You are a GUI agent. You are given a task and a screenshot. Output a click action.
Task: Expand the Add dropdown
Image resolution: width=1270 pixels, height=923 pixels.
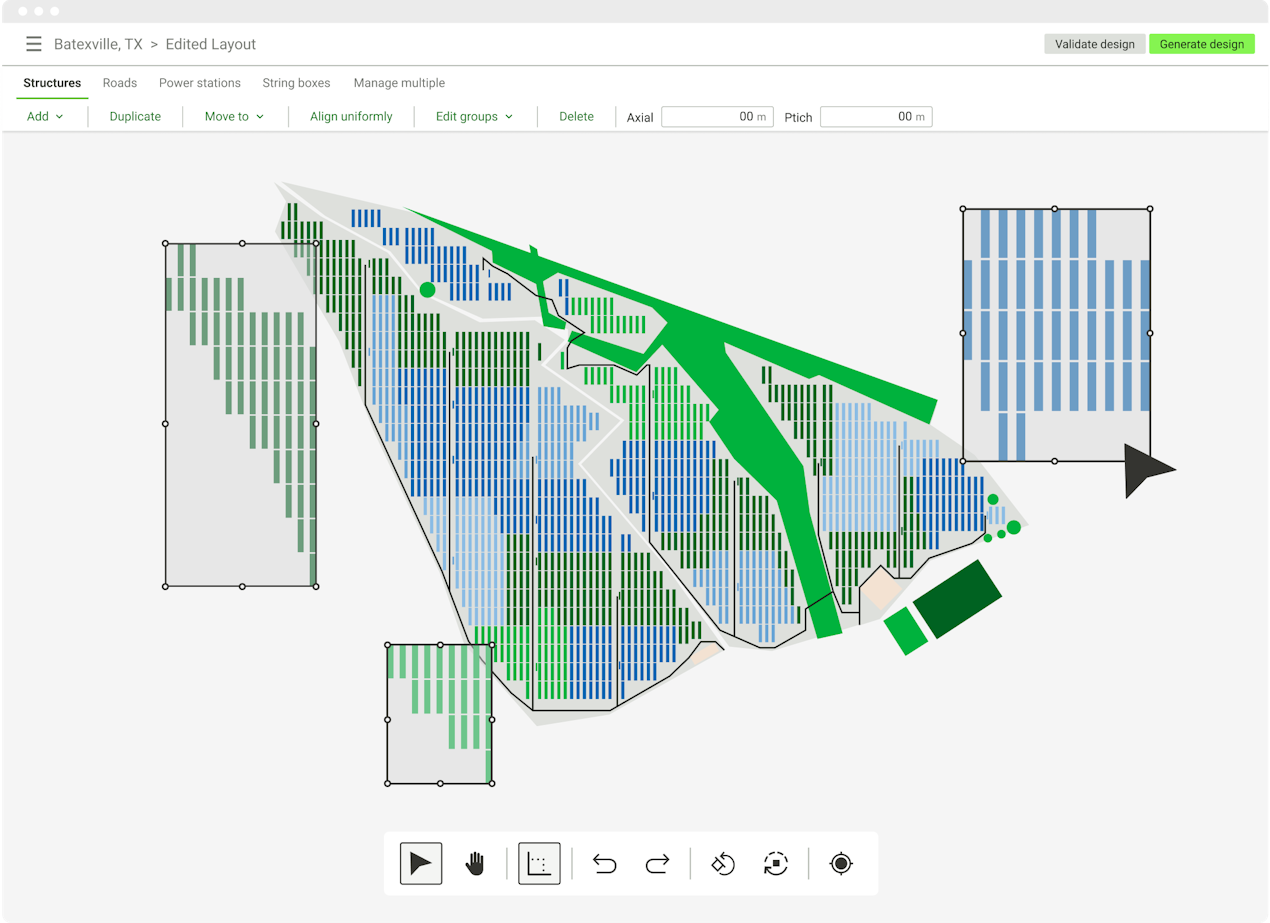pyautogui.click(x=45, y=117)
